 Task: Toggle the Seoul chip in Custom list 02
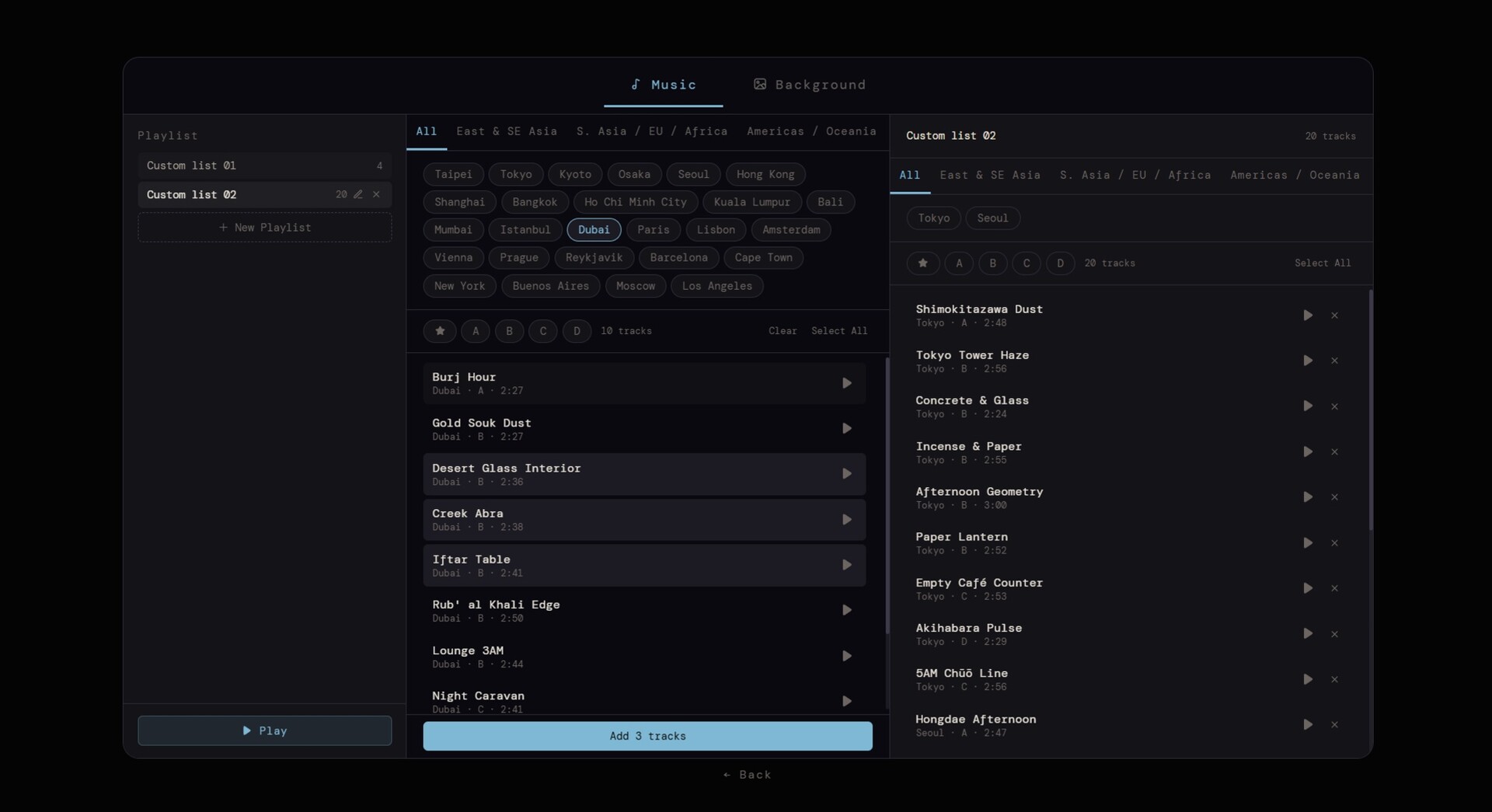point(992,218)
